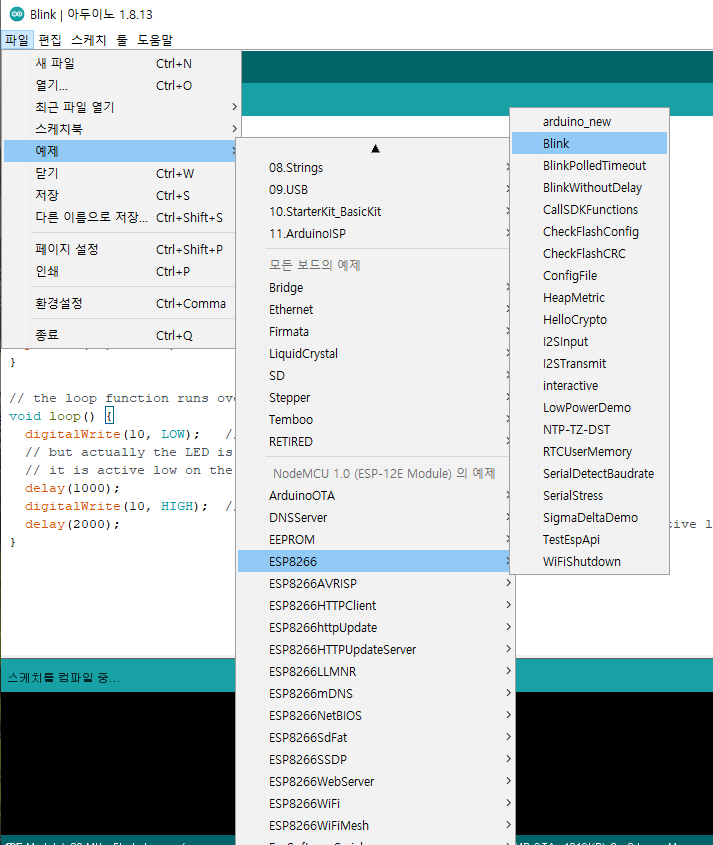Screen dimensions: 713x845
Task: Expand ESP8266HTTPClient examples
Action: click(376, 606)
